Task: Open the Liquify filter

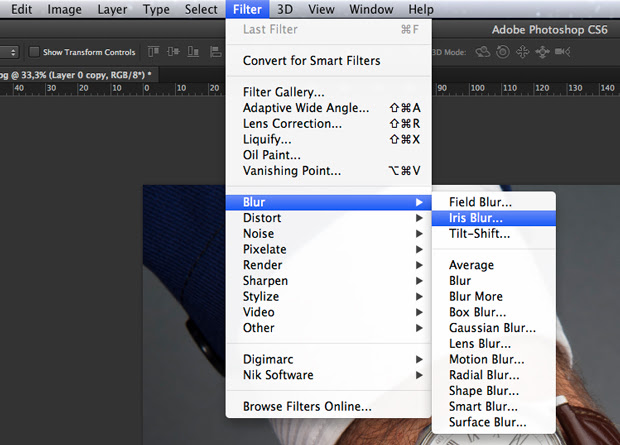Action: point(329,139)
